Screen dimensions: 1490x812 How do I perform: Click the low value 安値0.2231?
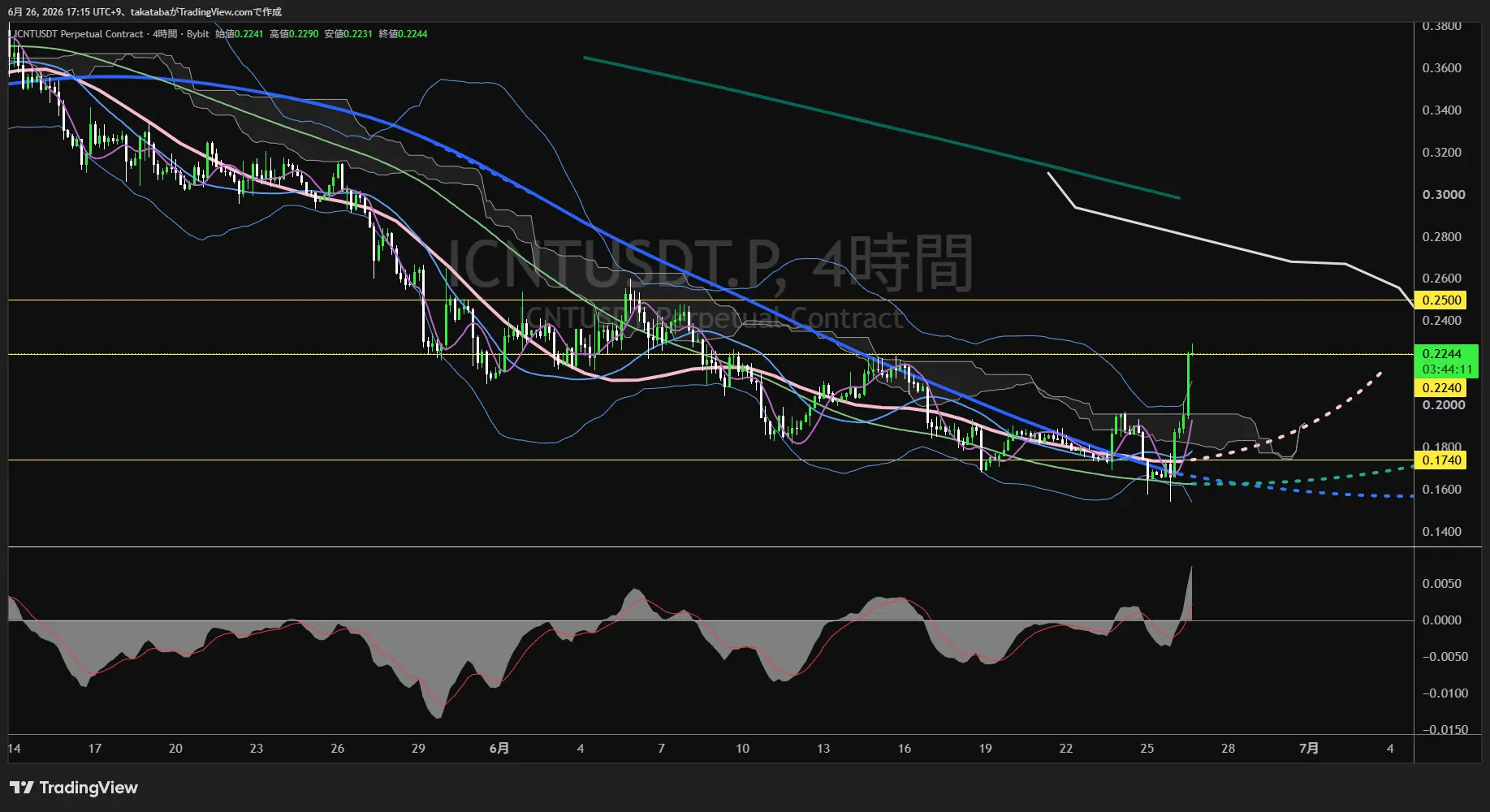(348, 34)
